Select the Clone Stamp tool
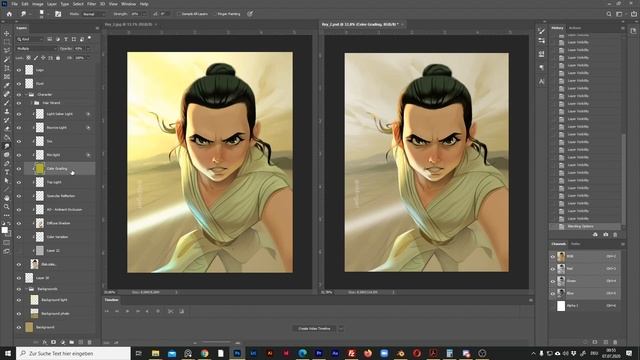This screenshot has height=360, width=640. click(7, 111)
